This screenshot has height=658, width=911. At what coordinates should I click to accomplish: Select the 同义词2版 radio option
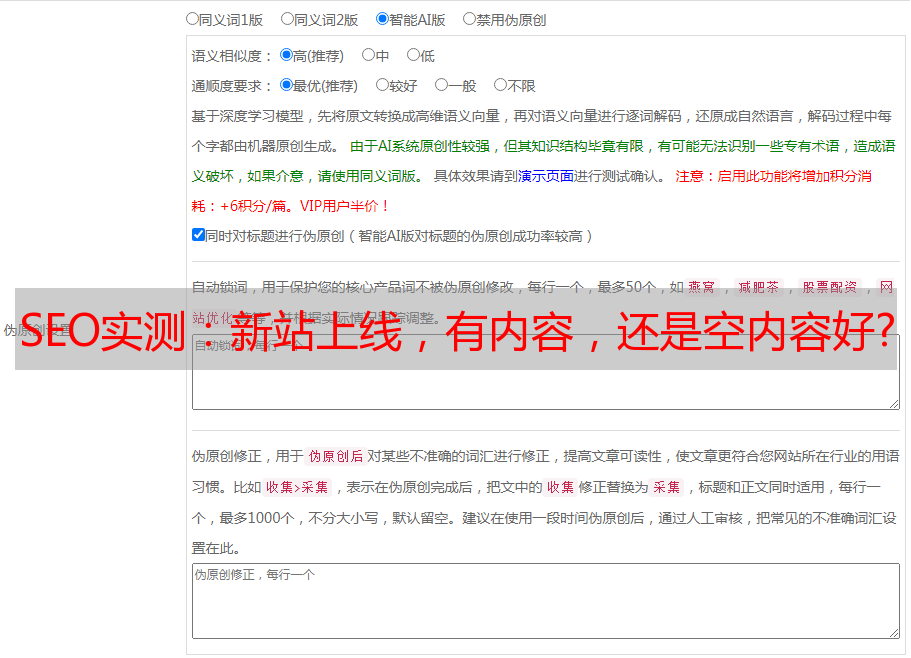point(287,19)
